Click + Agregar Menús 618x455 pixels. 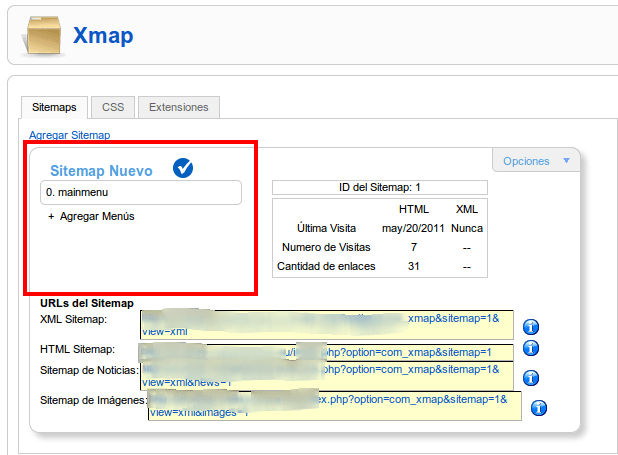pyautogui.click(x=91, y=216)
